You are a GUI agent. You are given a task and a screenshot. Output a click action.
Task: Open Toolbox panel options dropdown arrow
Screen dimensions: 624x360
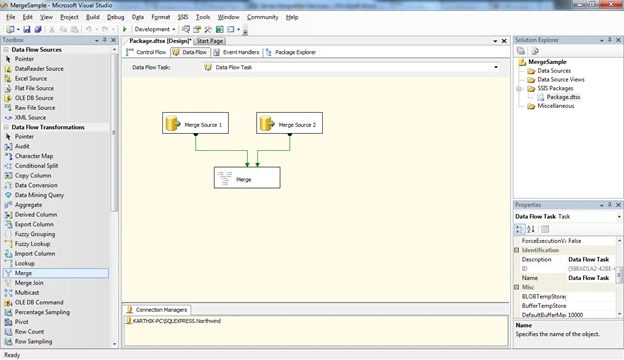coord(96,40)
